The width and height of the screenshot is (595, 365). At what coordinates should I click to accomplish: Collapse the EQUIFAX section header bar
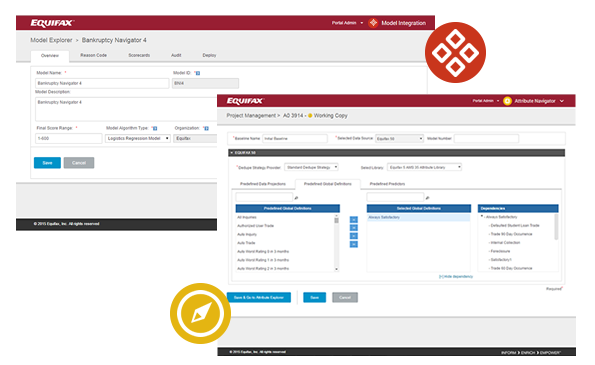[397, 153]
